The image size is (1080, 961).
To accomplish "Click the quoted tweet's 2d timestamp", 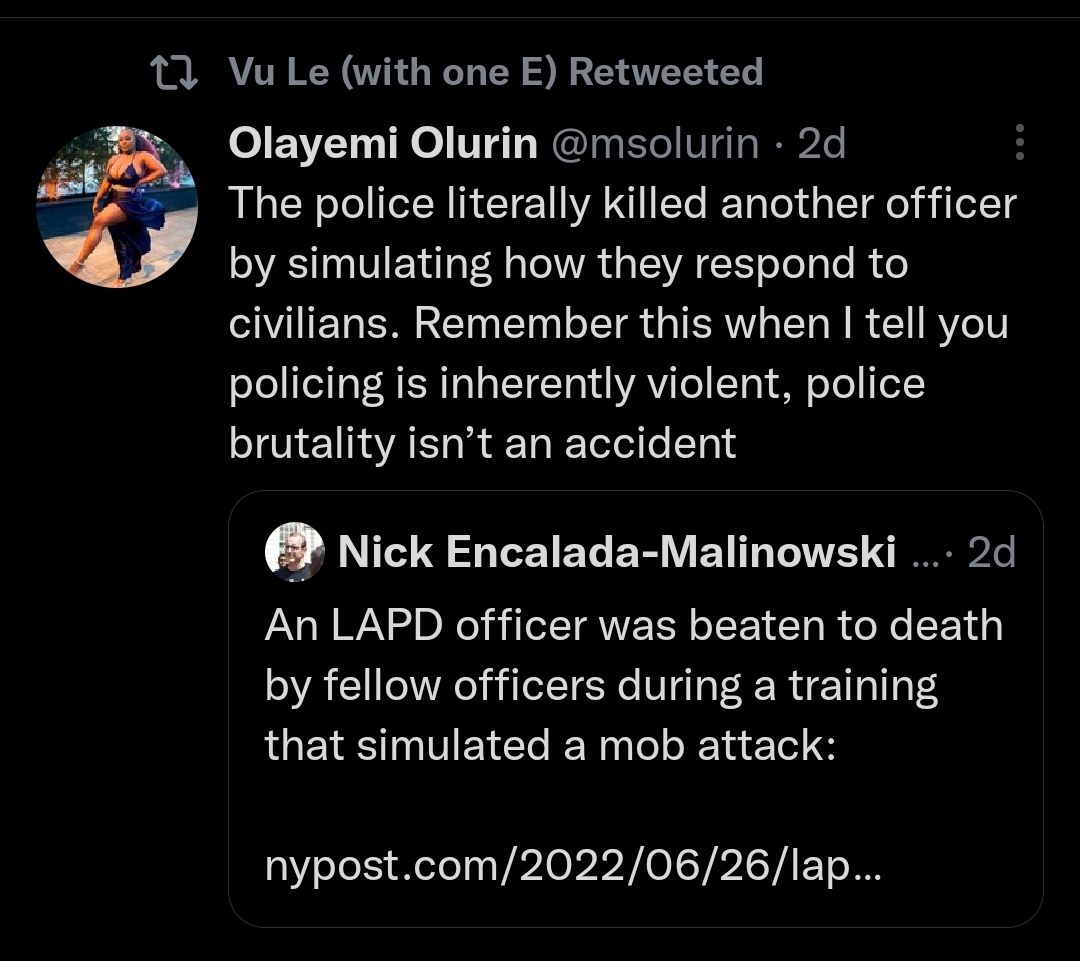I will coord(992,552).
